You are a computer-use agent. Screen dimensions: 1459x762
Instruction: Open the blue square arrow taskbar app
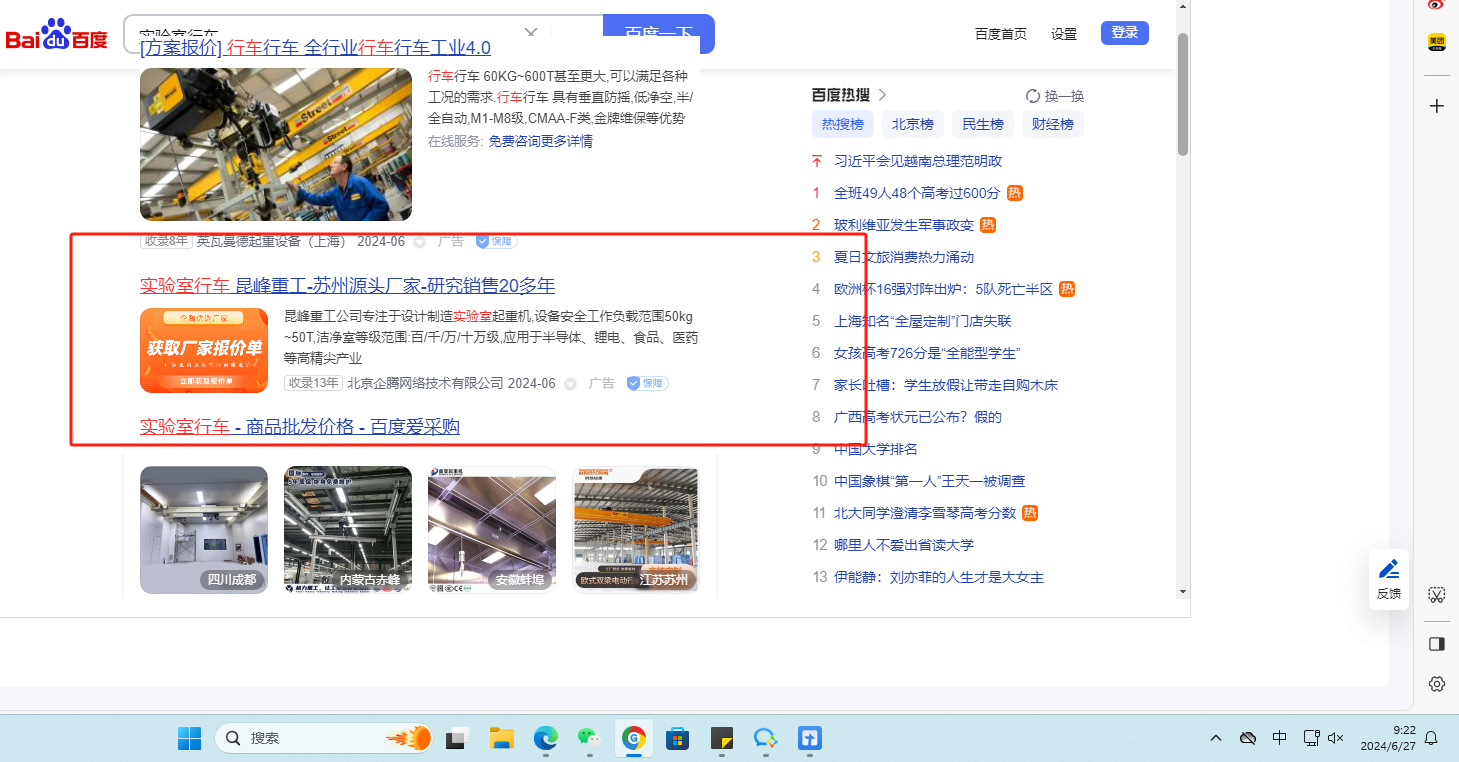tap(810, 738)
